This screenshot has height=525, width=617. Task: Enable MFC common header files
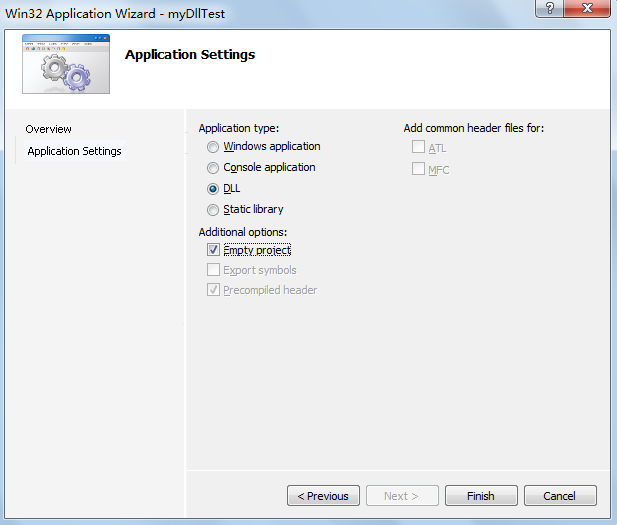click(x=418, y=168)
